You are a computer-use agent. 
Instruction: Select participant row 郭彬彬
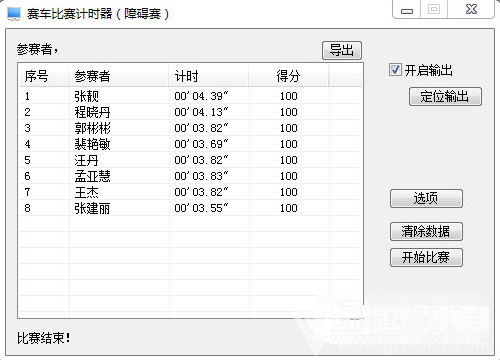coord(190,128)
